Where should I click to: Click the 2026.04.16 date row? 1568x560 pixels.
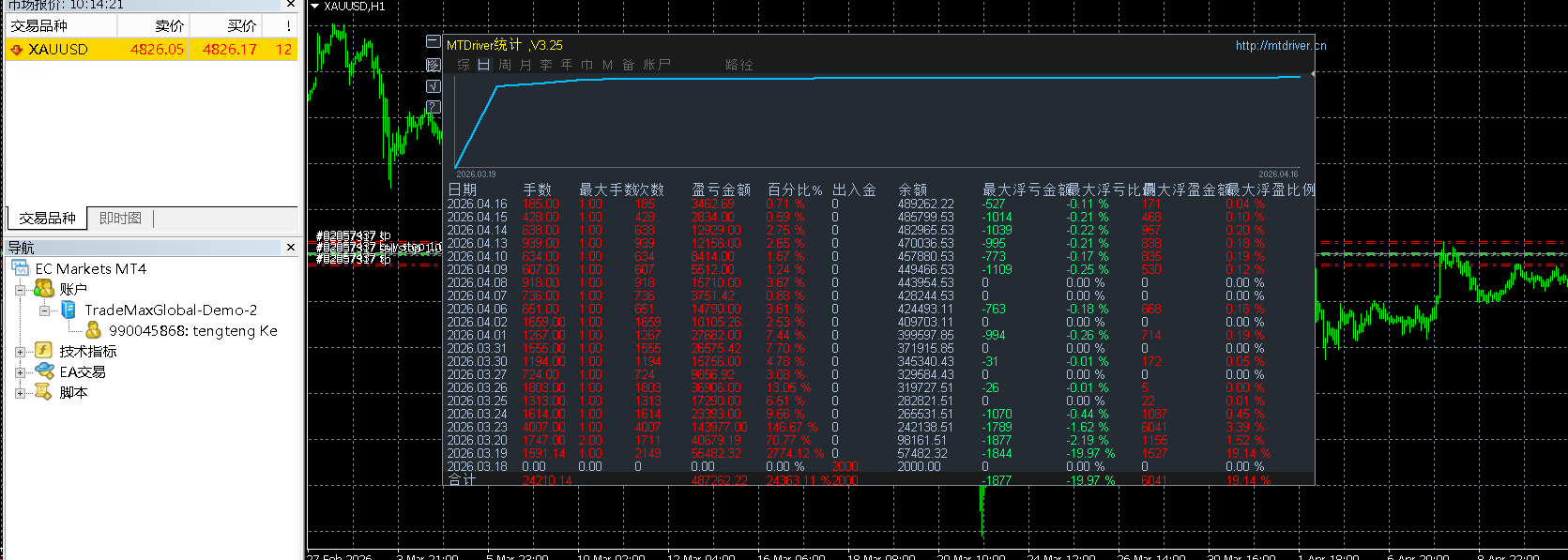point(477,204)
